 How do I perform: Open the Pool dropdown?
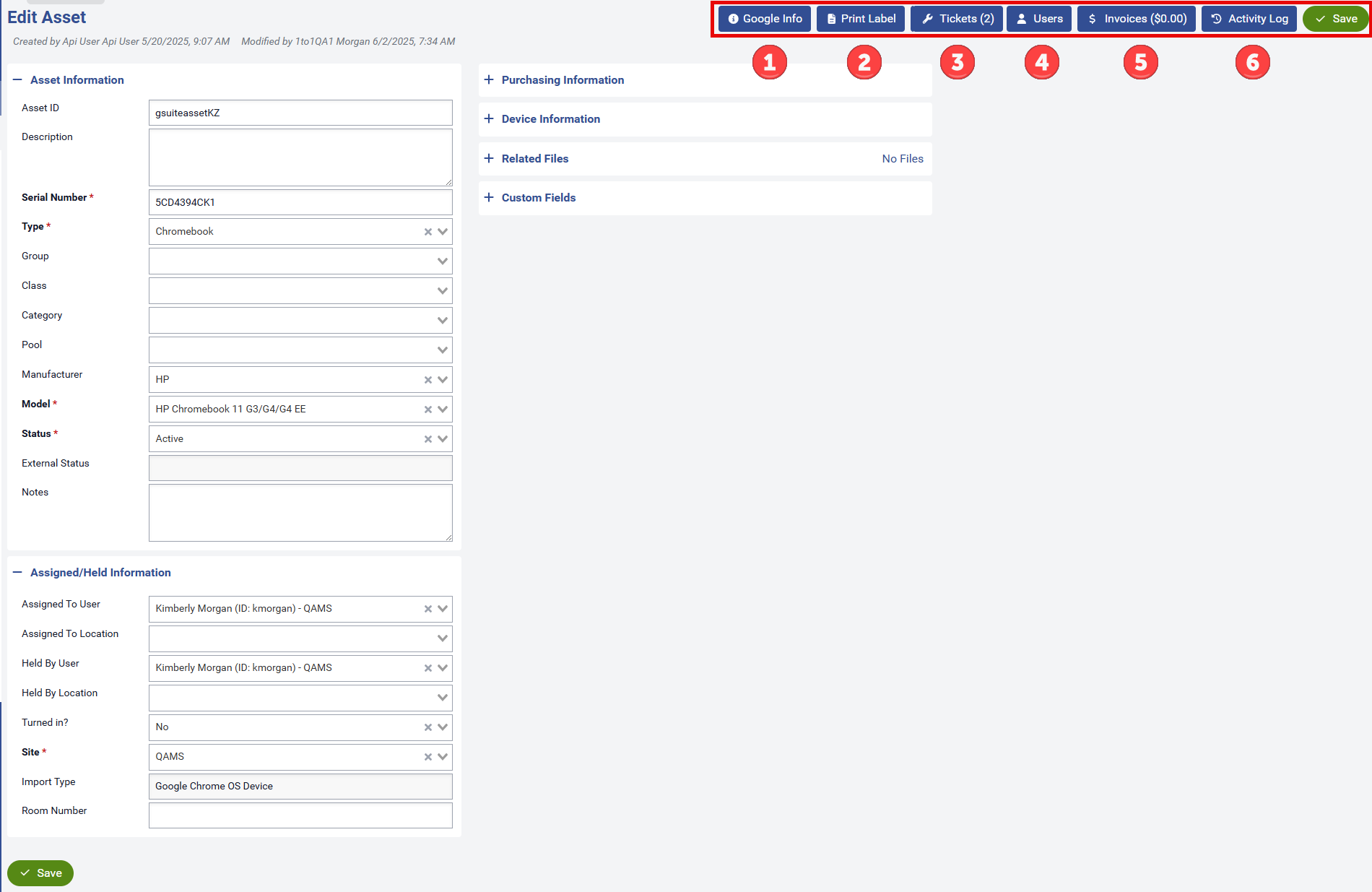[x=443, y=350]
